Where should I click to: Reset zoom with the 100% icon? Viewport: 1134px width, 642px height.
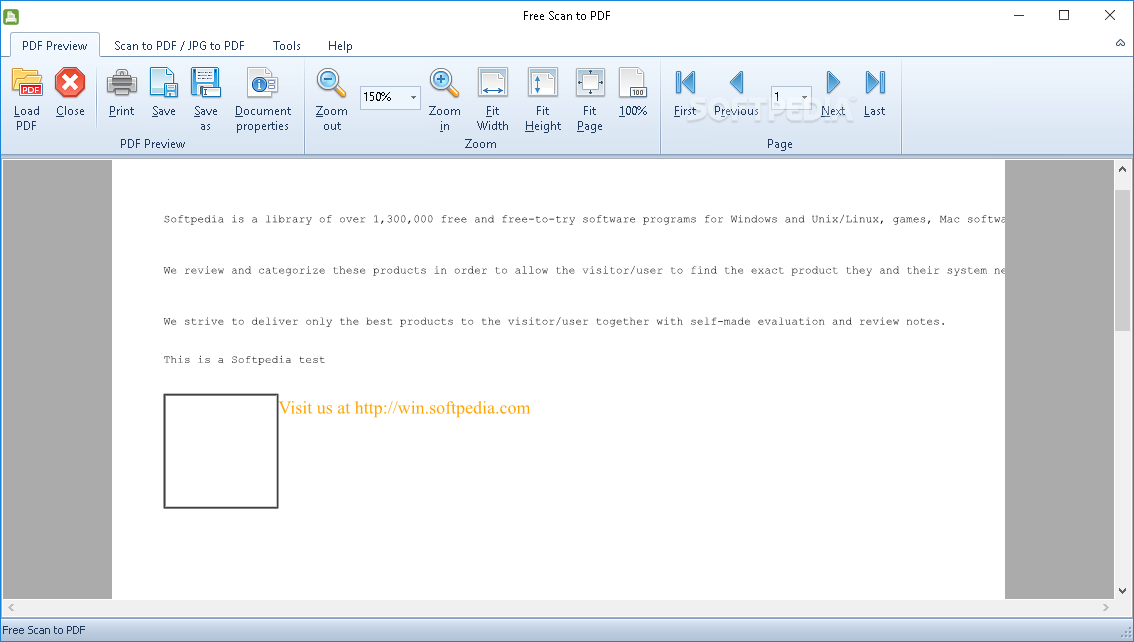633,82
